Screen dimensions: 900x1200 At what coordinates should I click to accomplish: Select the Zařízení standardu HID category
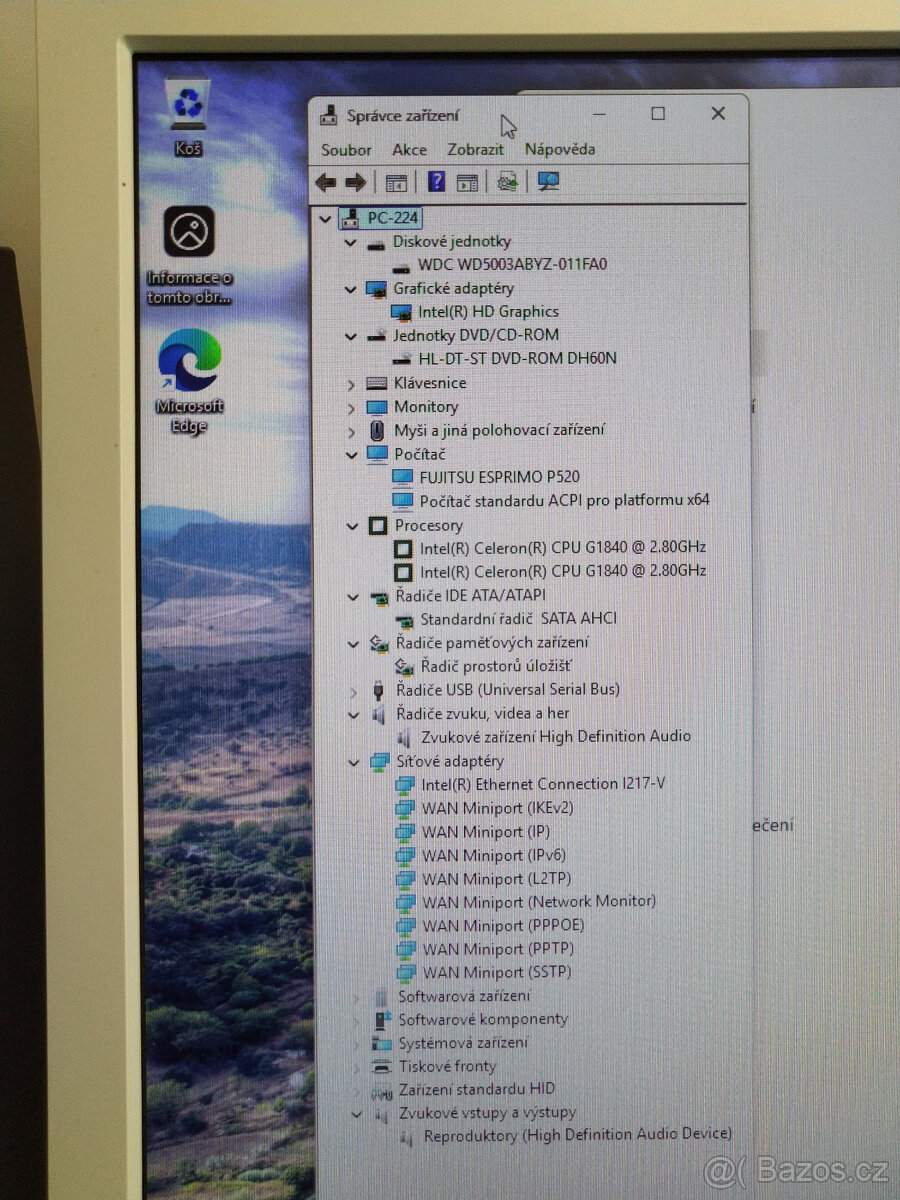coord(477,1089)
